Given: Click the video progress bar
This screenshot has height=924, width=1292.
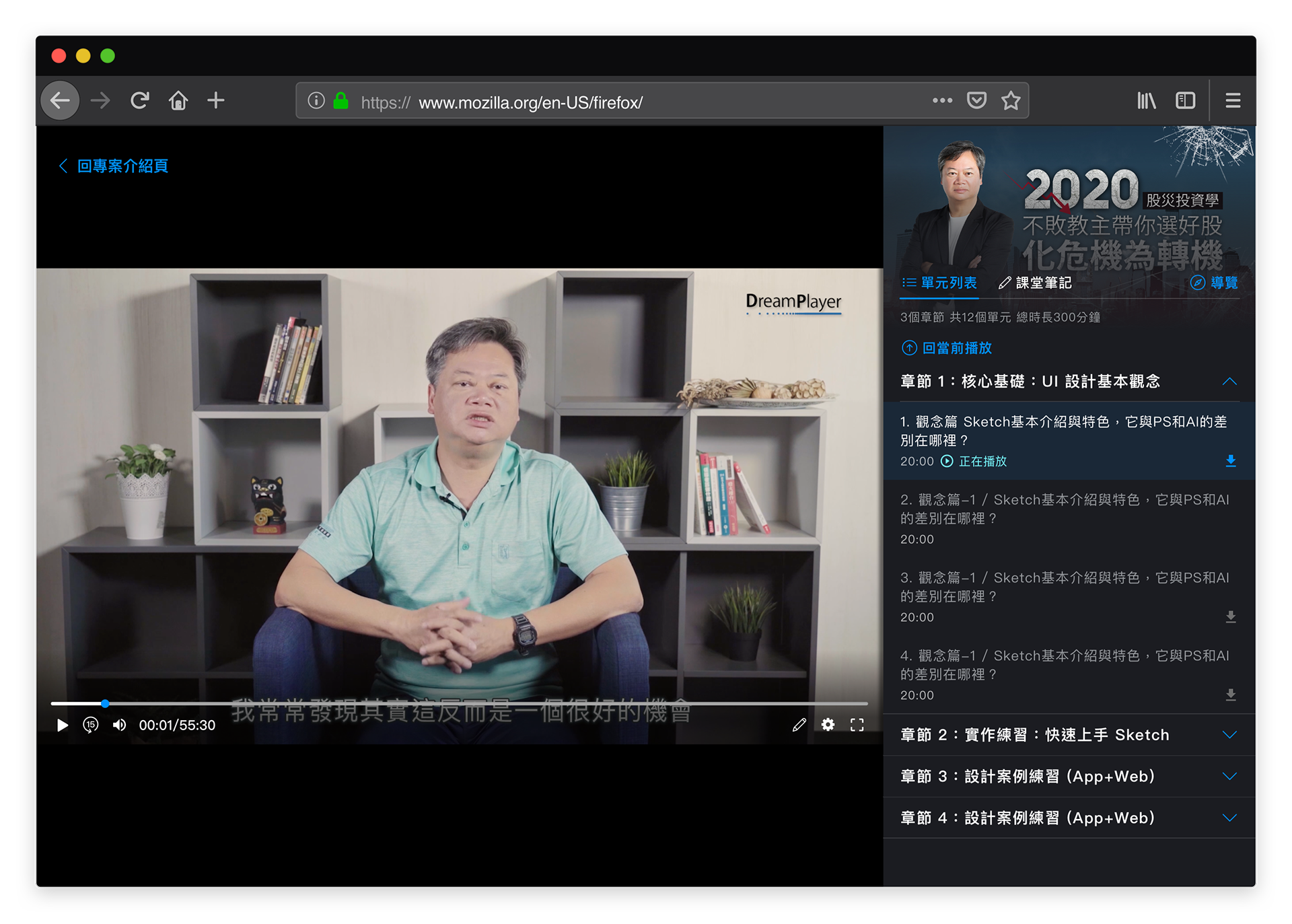Looking at the screenshot, I should point(458,703).
